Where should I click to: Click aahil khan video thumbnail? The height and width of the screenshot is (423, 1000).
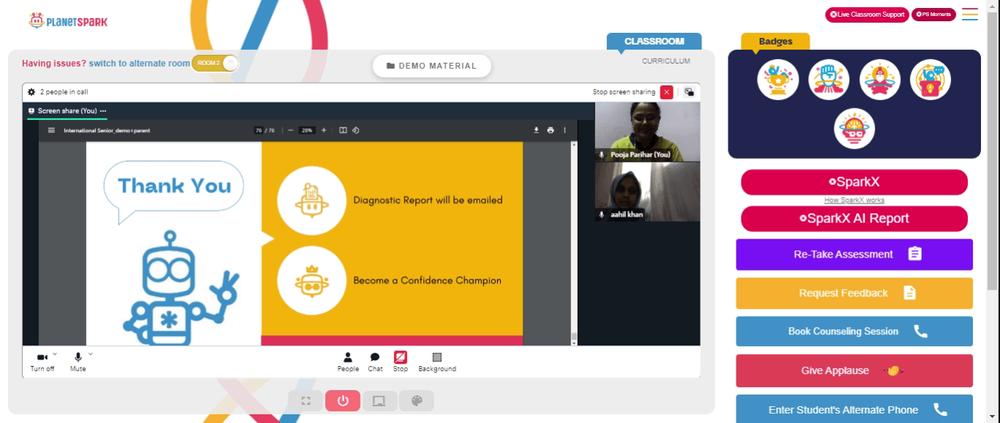pos(647,192)
